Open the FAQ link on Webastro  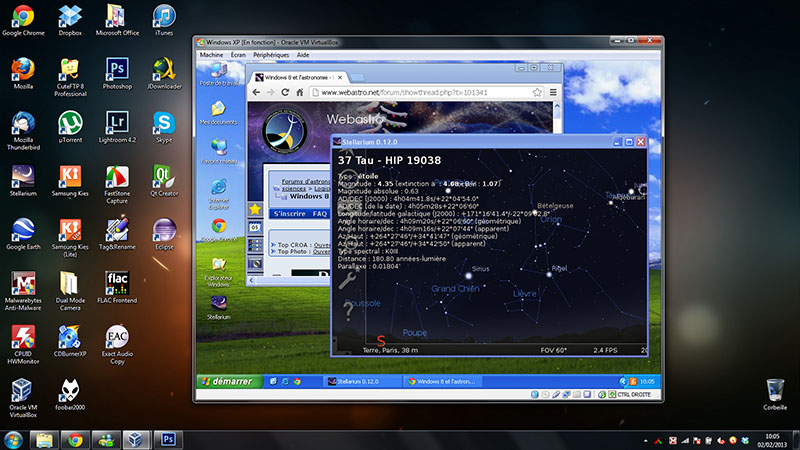pos(320,214)
